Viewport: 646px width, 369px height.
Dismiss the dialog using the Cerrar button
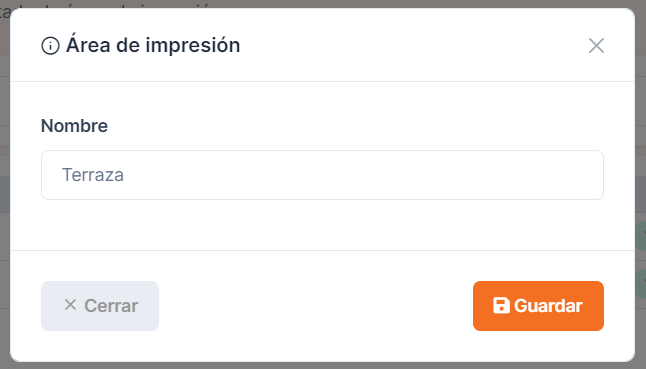[100, 306]
